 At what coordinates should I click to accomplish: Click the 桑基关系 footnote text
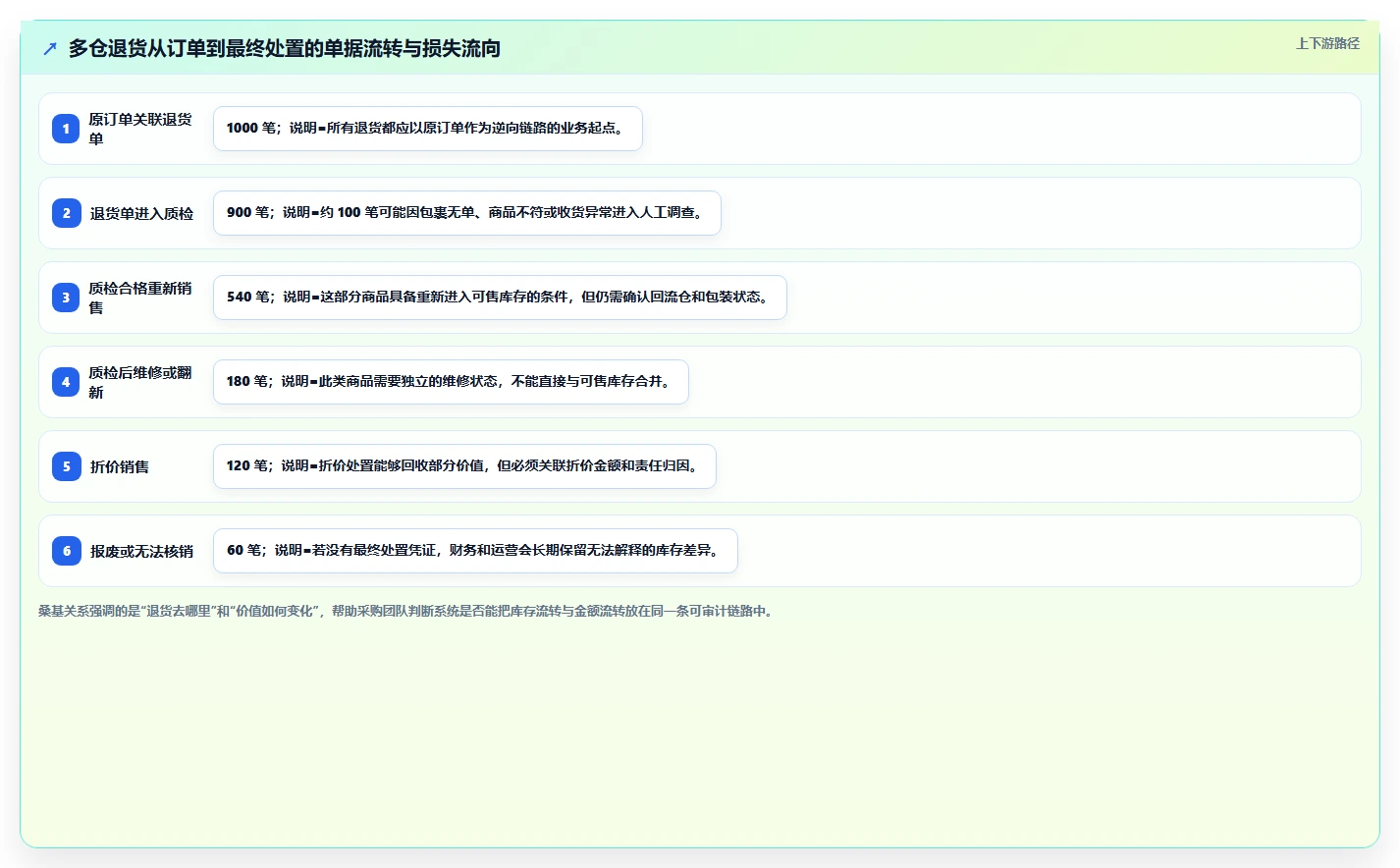(x=407, y=611)
